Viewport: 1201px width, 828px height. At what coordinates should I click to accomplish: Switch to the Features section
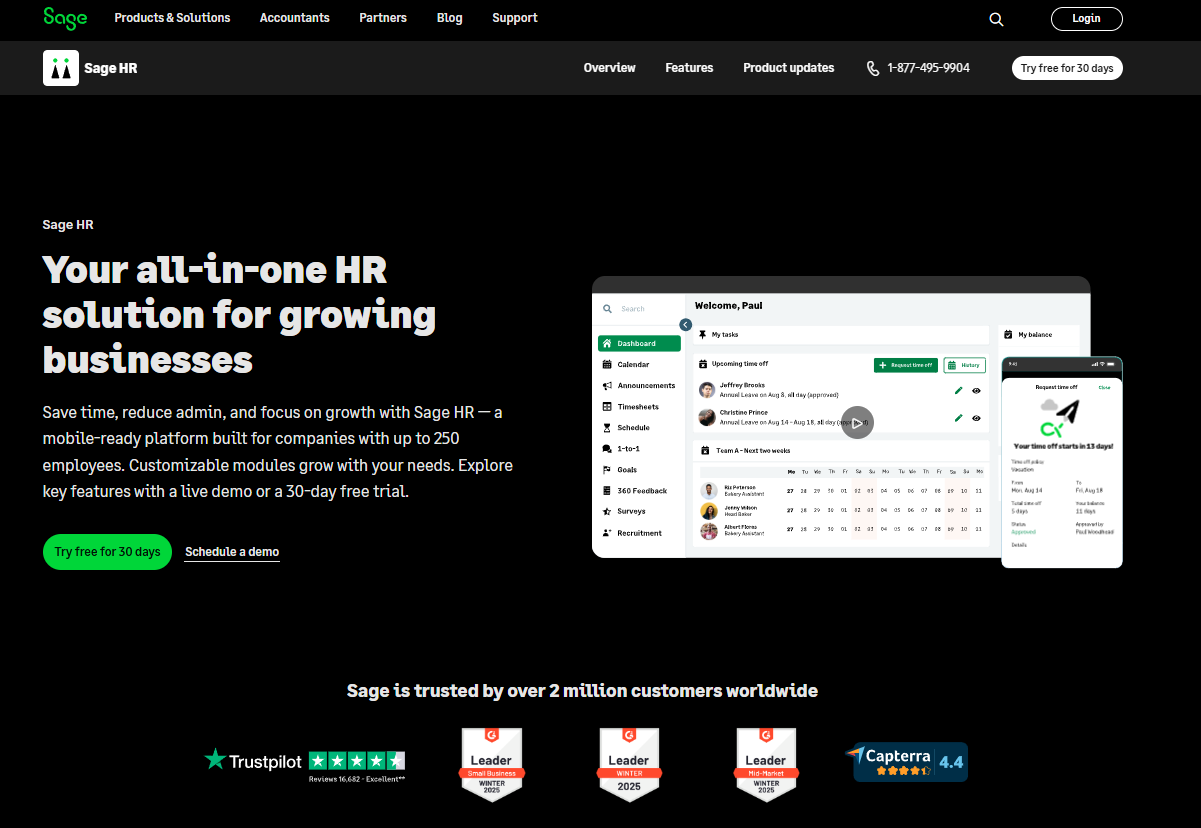click(x=689, y=68)
